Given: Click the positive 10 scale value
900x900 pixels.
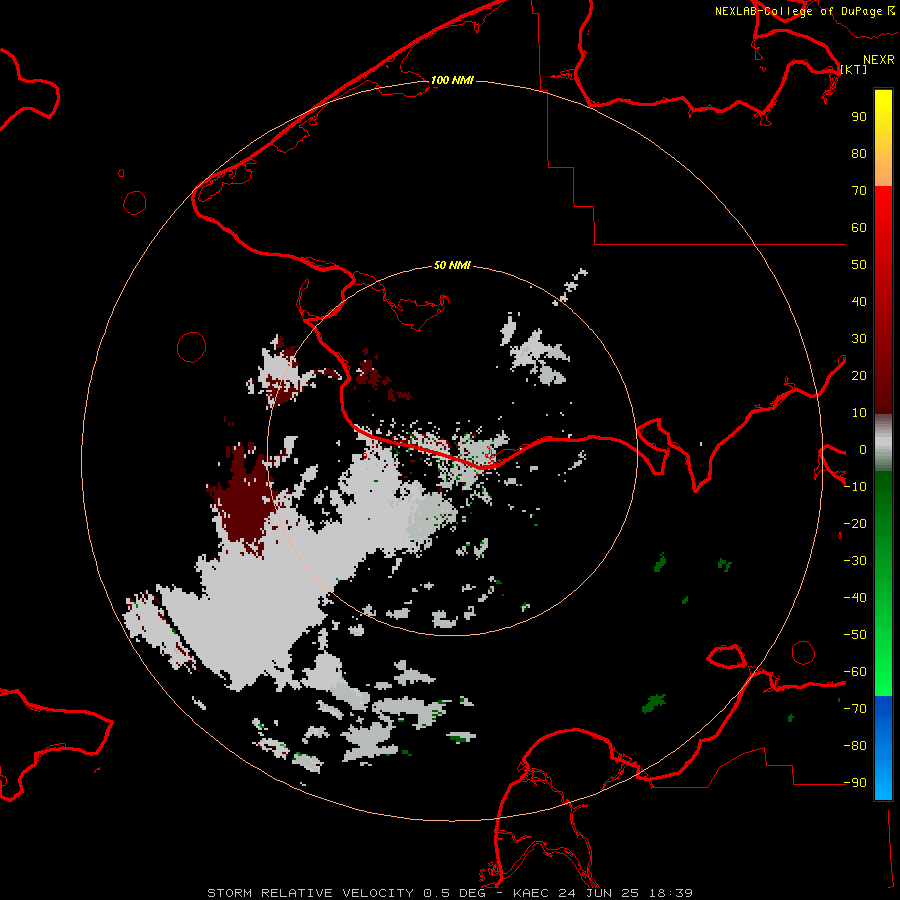Looking at the screenshot, I should [x=859, y=413].
